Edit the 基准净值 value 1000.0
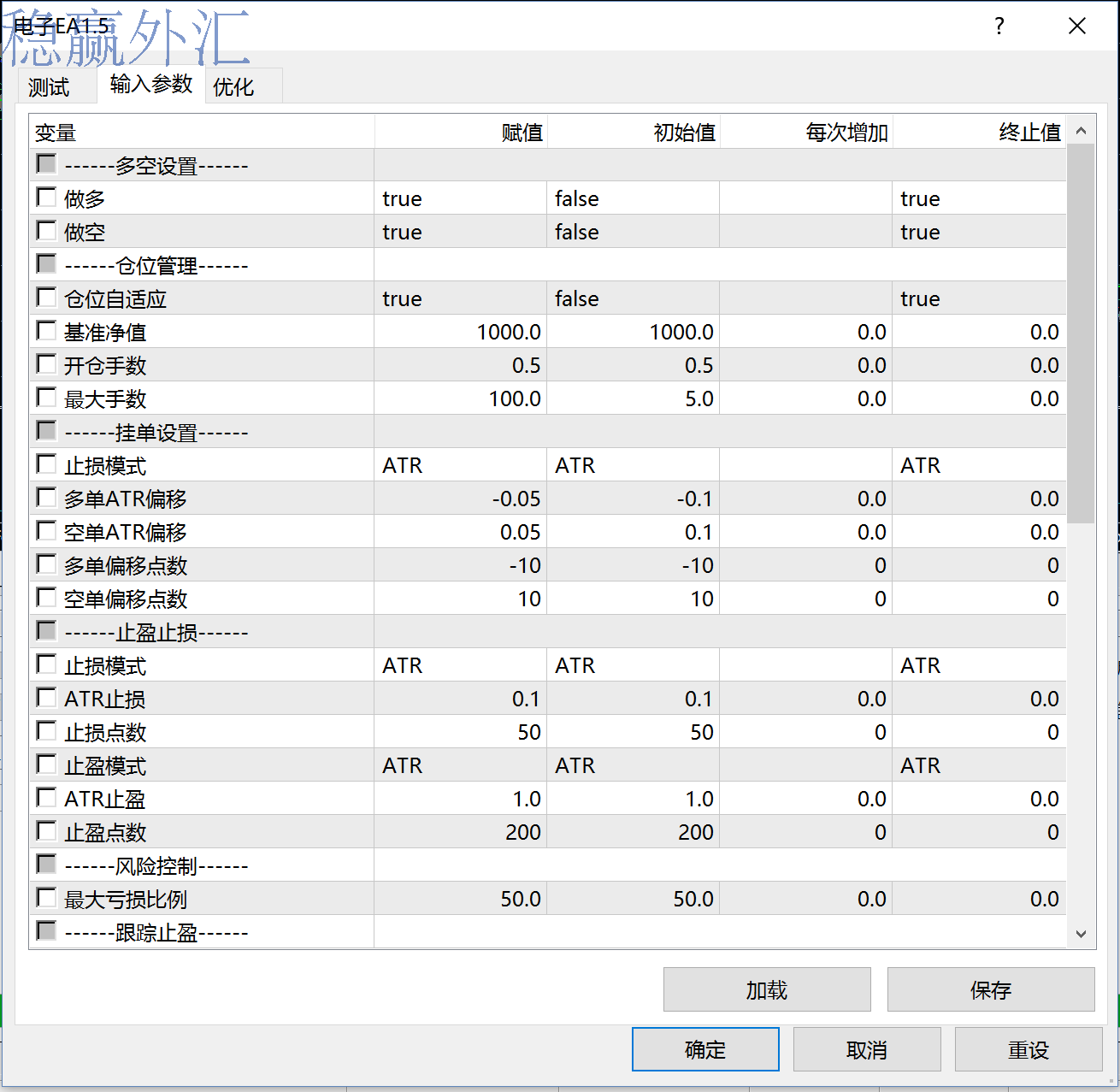Viewport: 1120px width, 1092px height. pos(460,332)
